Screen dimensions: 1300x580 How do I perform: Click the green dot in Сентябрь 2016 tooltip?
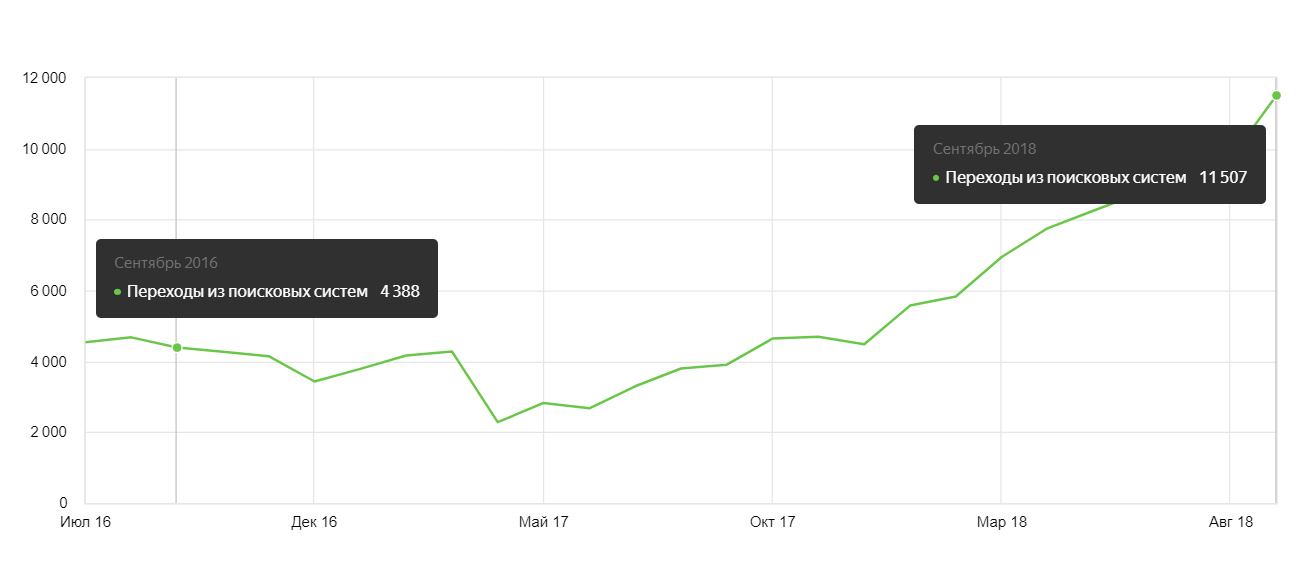[x=118, y=292]
